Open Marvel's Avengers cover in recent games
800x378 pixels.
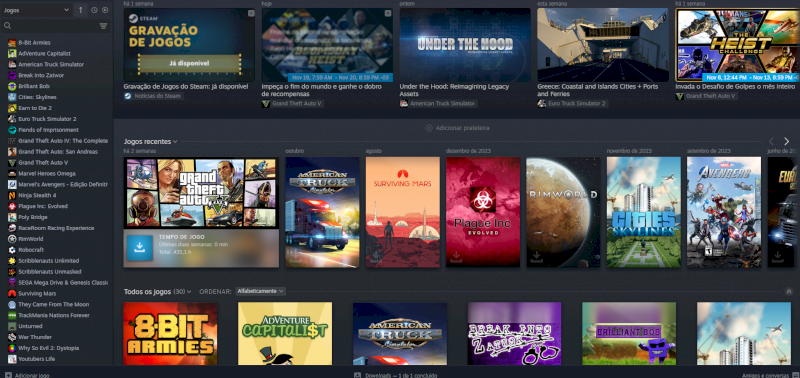pyautogui.click(x=724, y=212)
